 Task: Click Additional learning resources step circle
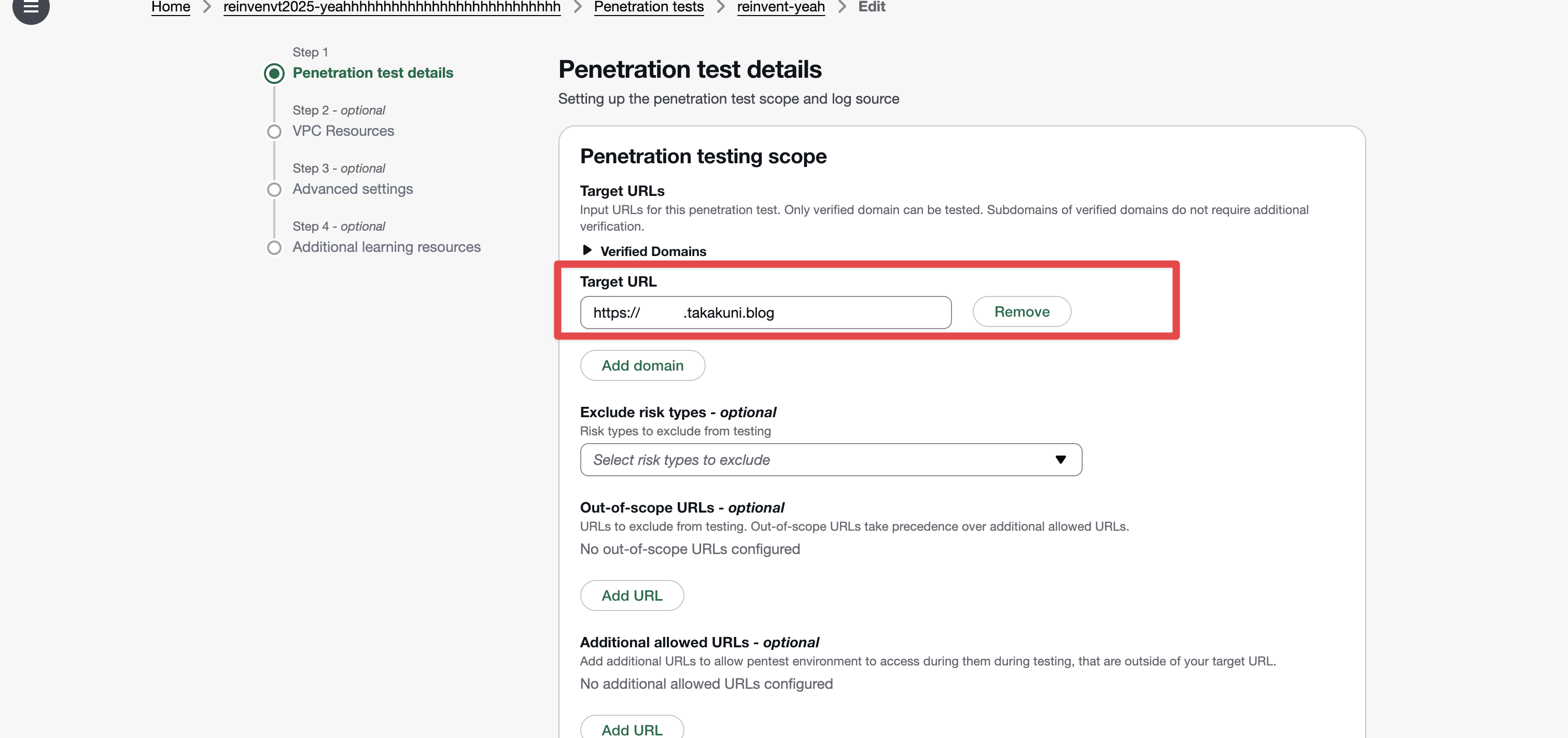click(x=274, y=248)
